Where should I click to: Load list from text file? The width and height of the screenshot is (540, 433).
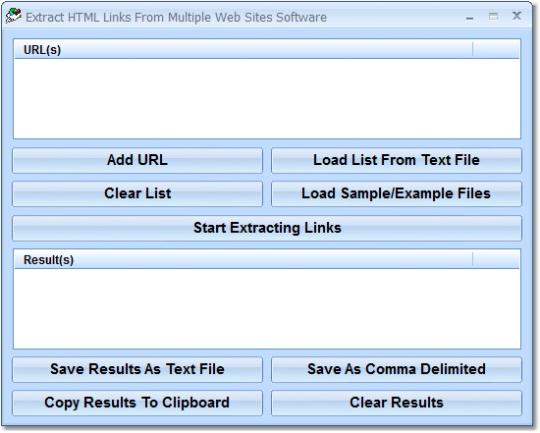pyautogui.click(x=396, y=160)
